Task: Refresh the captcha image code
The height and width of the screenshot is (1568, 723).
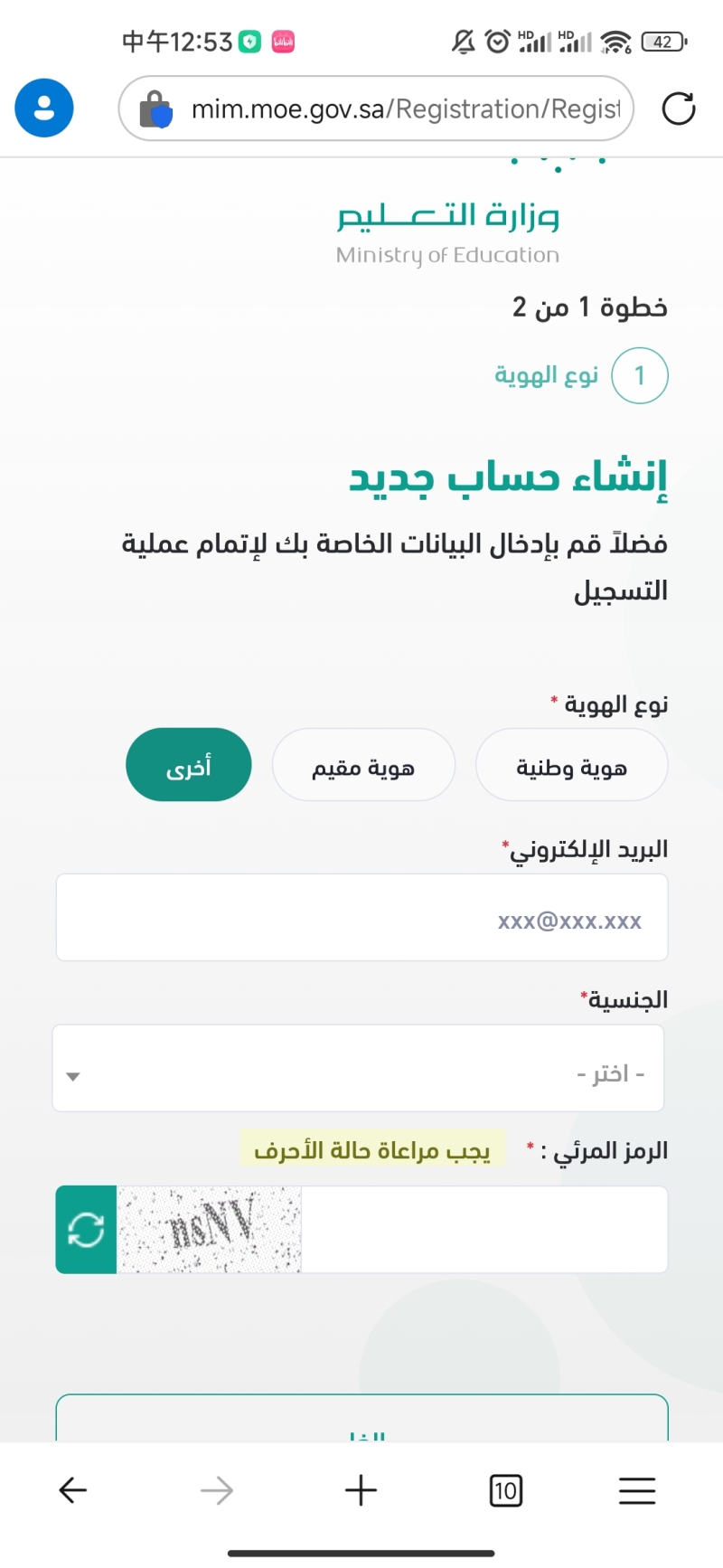Action: (x=86, y=1230)
